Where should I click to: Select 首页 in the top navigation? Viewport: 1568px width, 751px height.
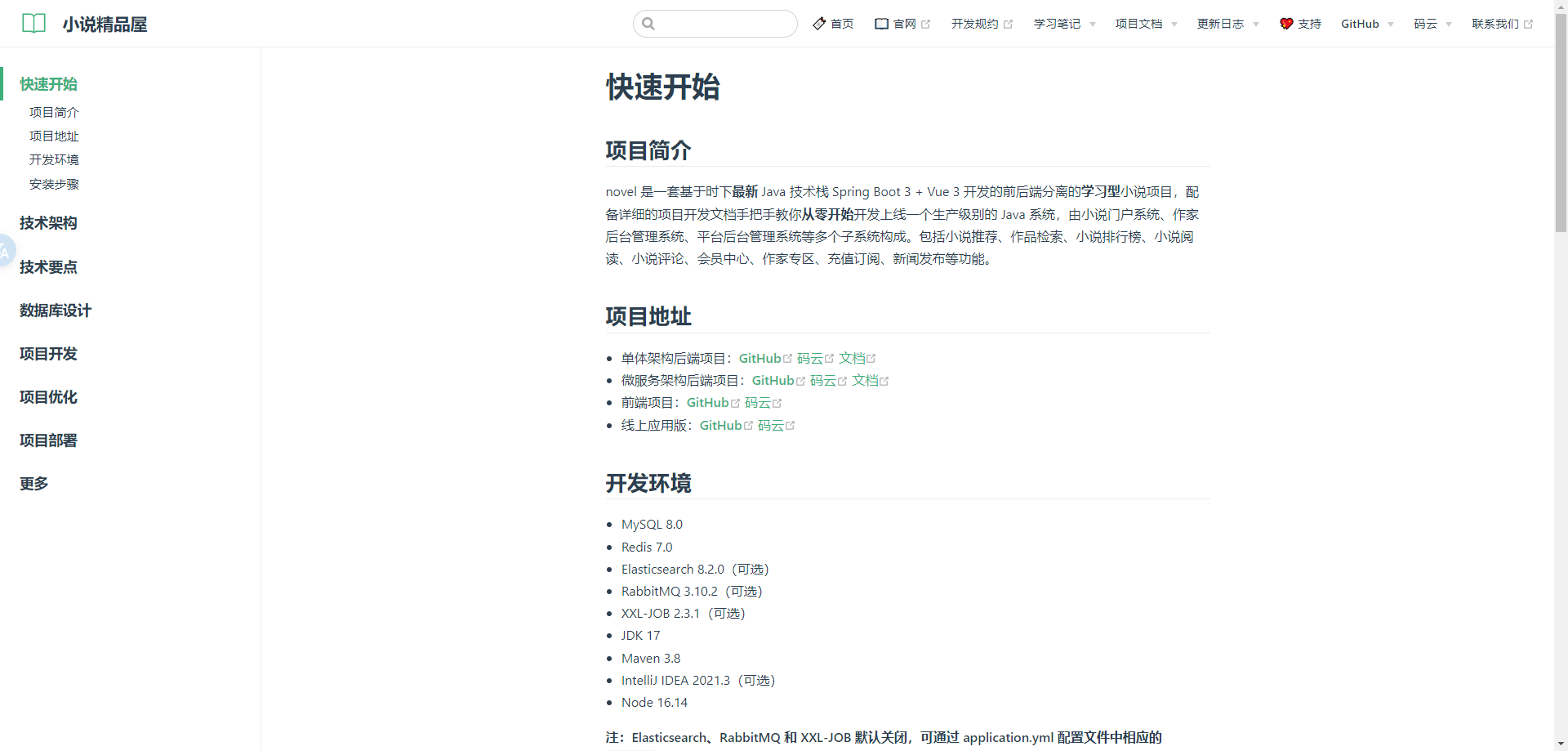(842, 24)
